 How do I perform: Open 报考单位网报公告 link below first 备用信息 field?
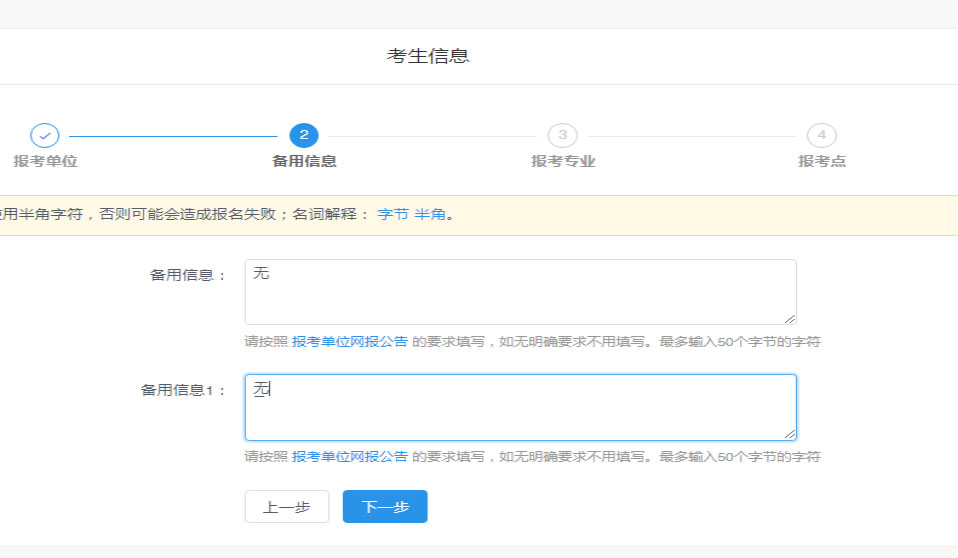(x=349, y=341)
